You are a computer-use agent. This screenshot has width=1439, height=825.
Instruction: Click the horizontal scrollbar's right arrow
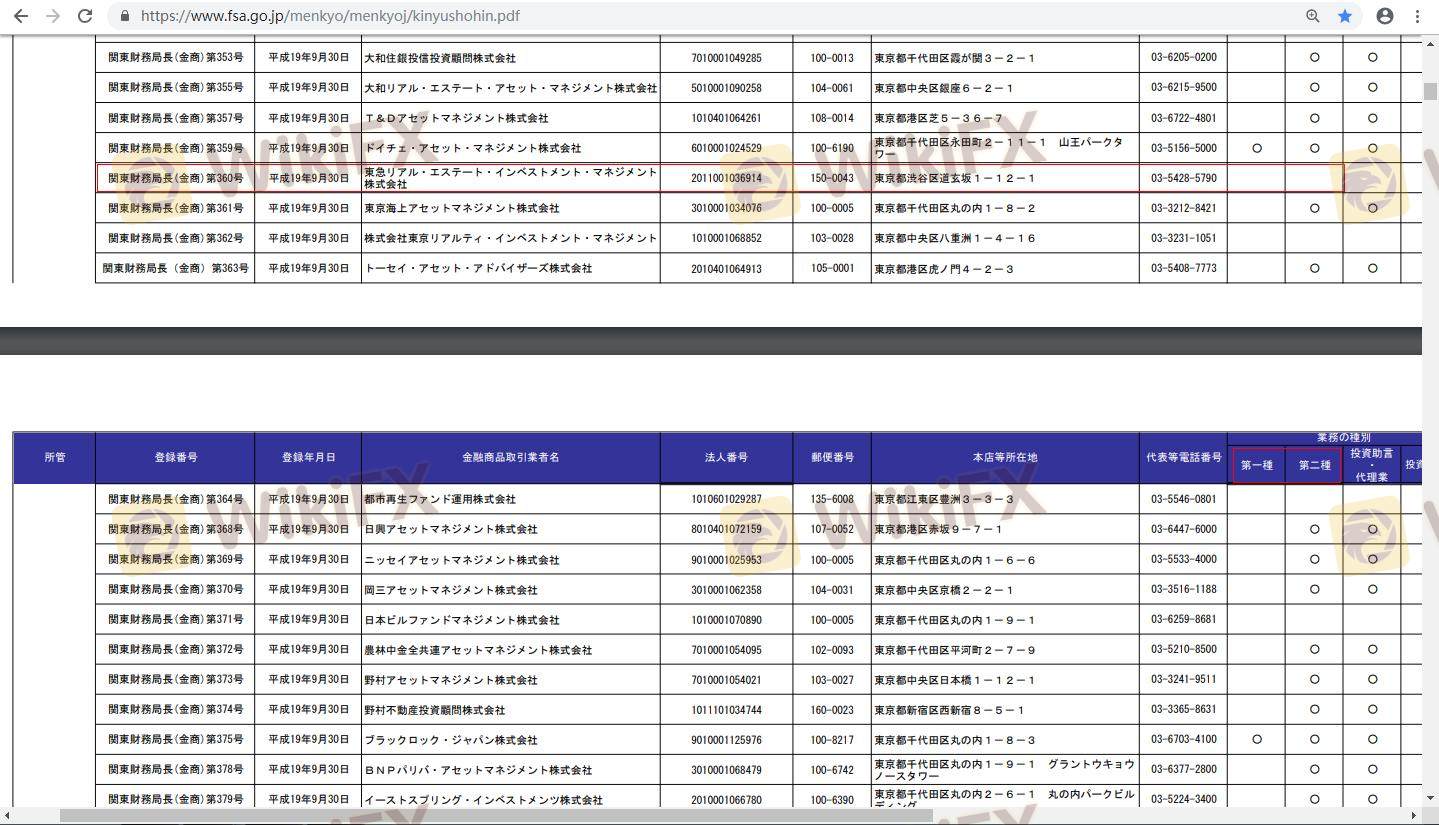[1414, 816]
